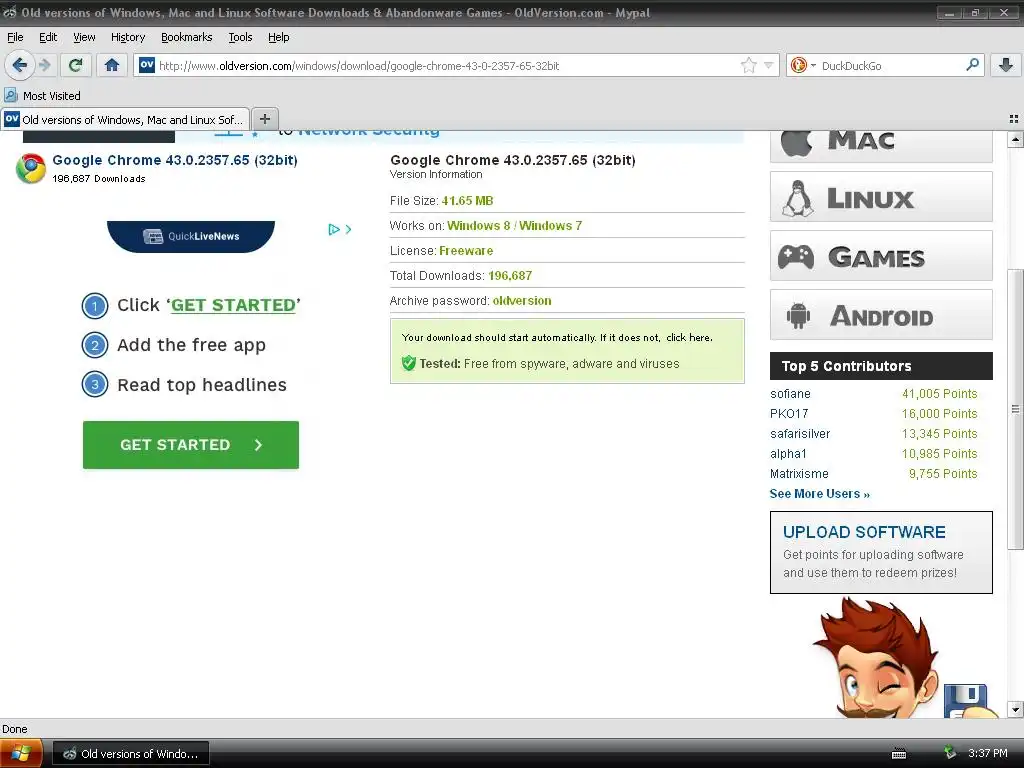Image resolution: width=1024 pixels, height=768 pixels.
Task: Click the QuickLiveNews ad banner
Action: (x=191, y=236)
